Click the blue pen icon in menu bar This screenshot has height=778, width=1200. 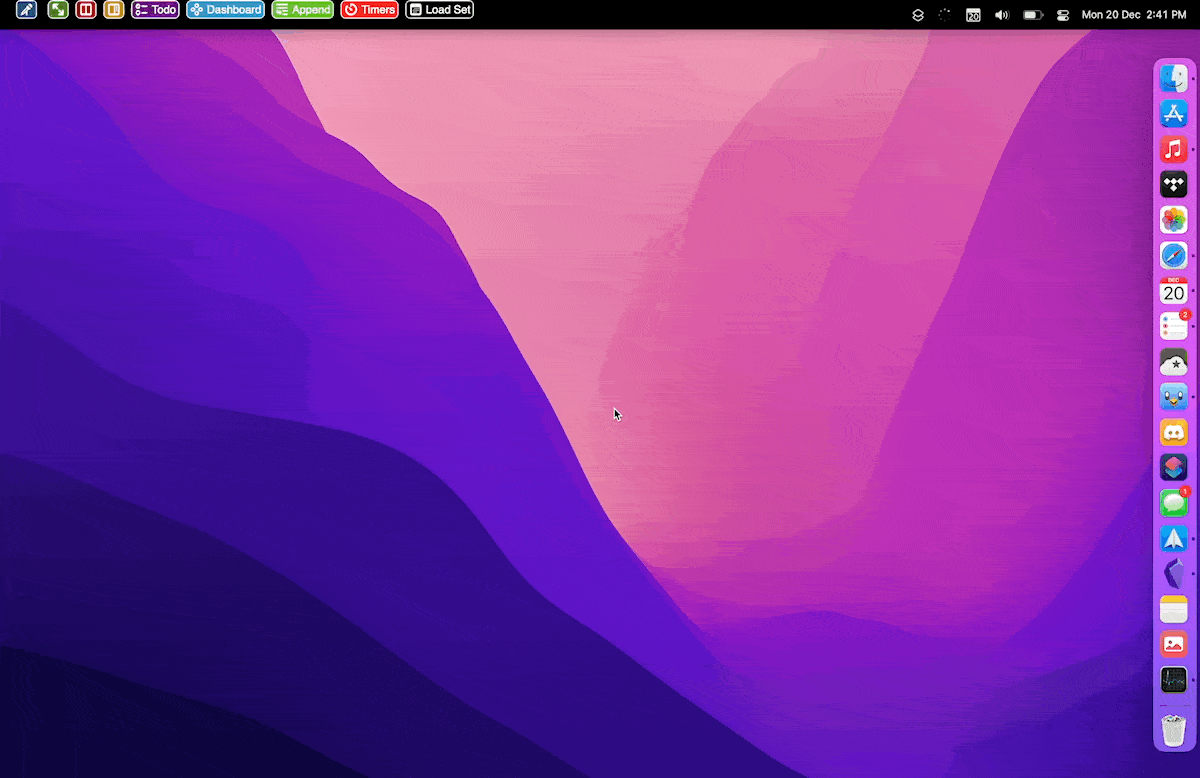point(26,10)
